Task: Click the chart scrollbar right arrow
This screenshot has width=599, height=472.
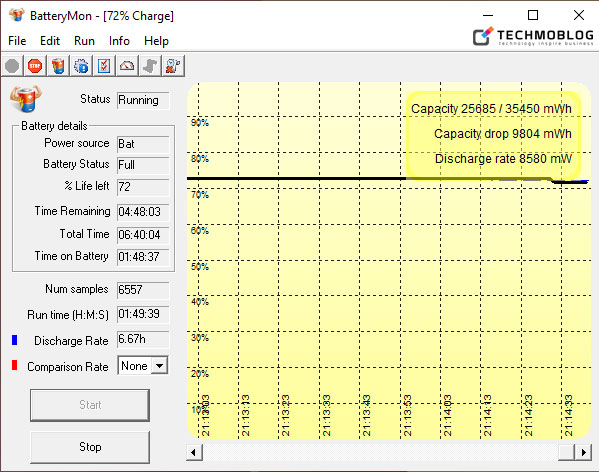Action: [583, 453]
